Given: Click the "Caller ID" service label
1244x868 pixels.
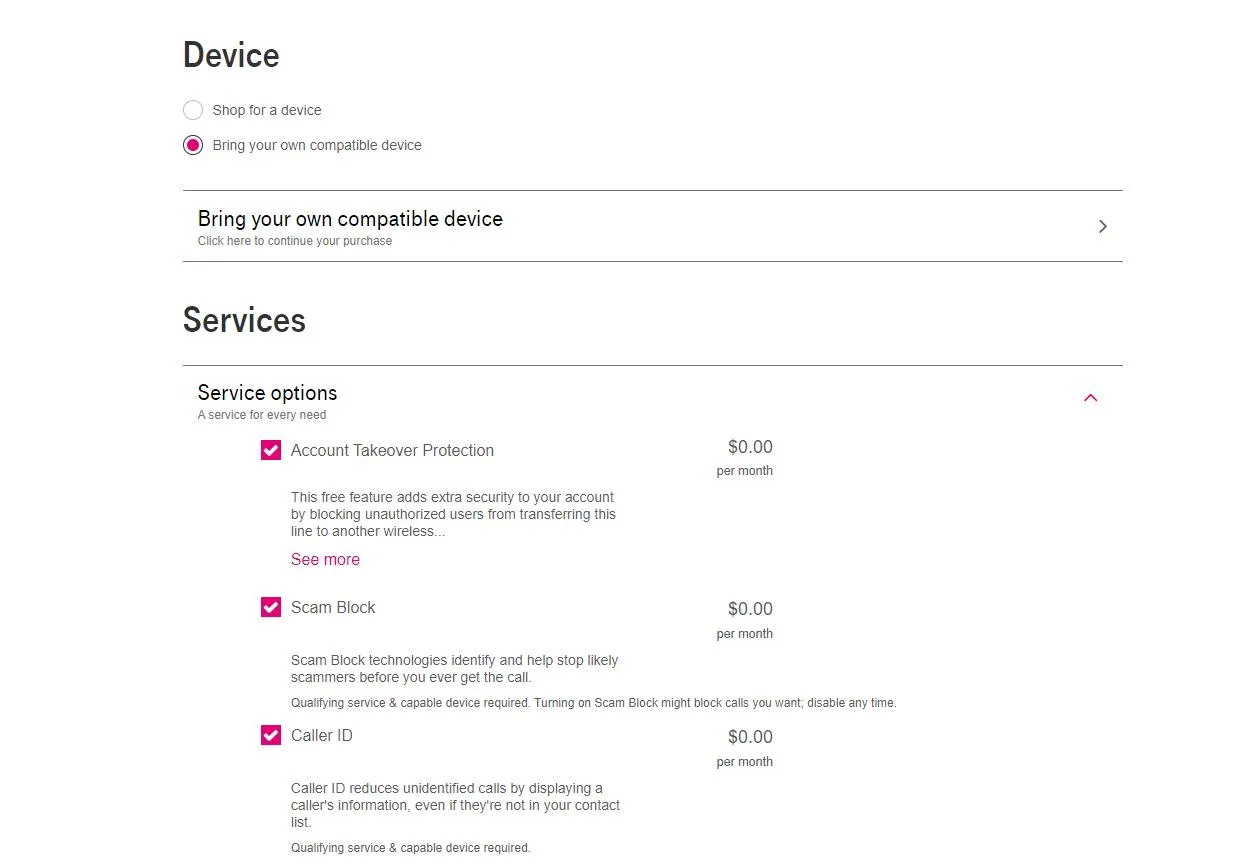Looking at the screenshot, I should pos(321,735).
